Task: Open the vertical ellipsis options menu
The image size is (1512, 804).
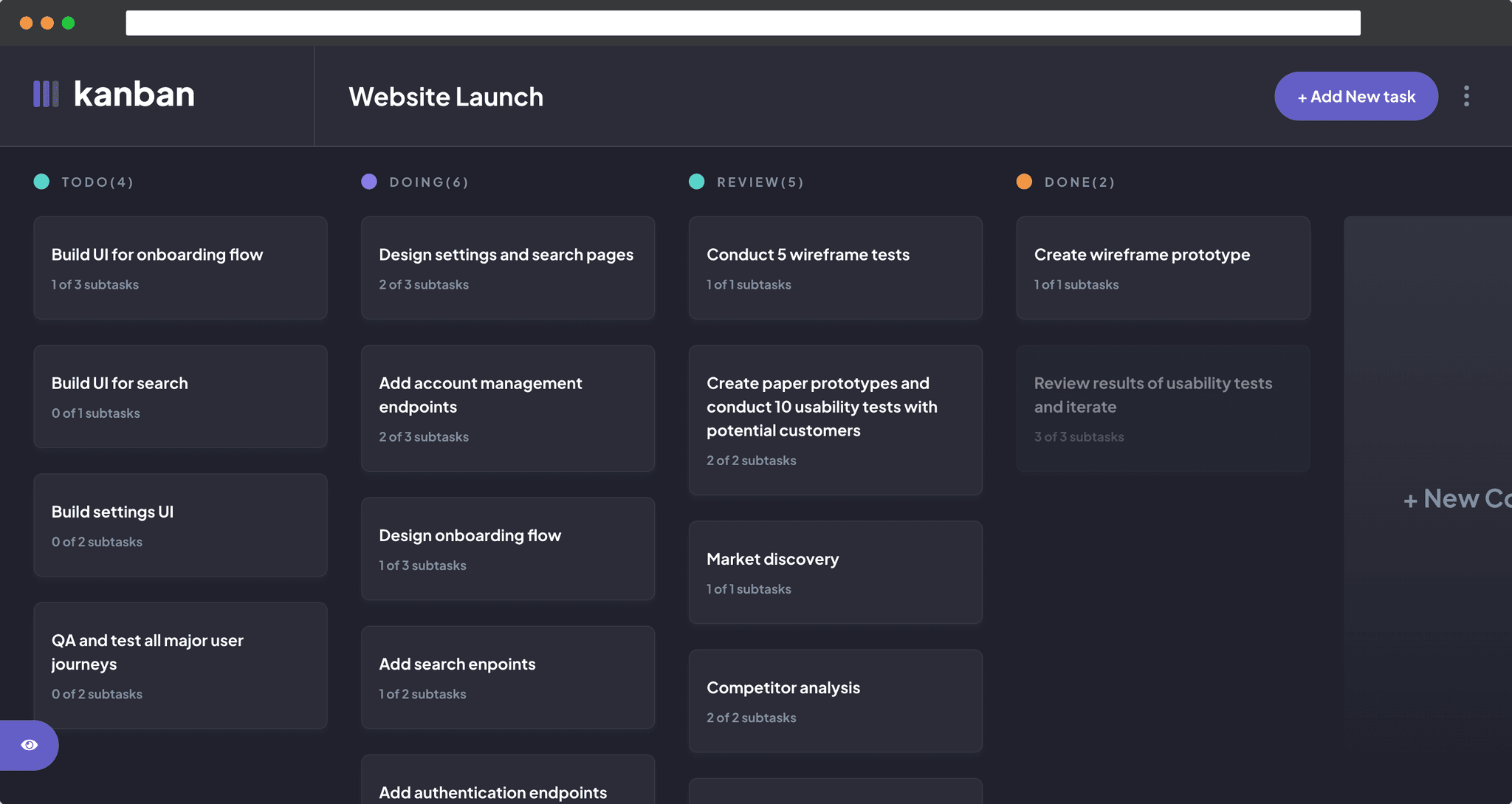Action: coord(1466,96)
